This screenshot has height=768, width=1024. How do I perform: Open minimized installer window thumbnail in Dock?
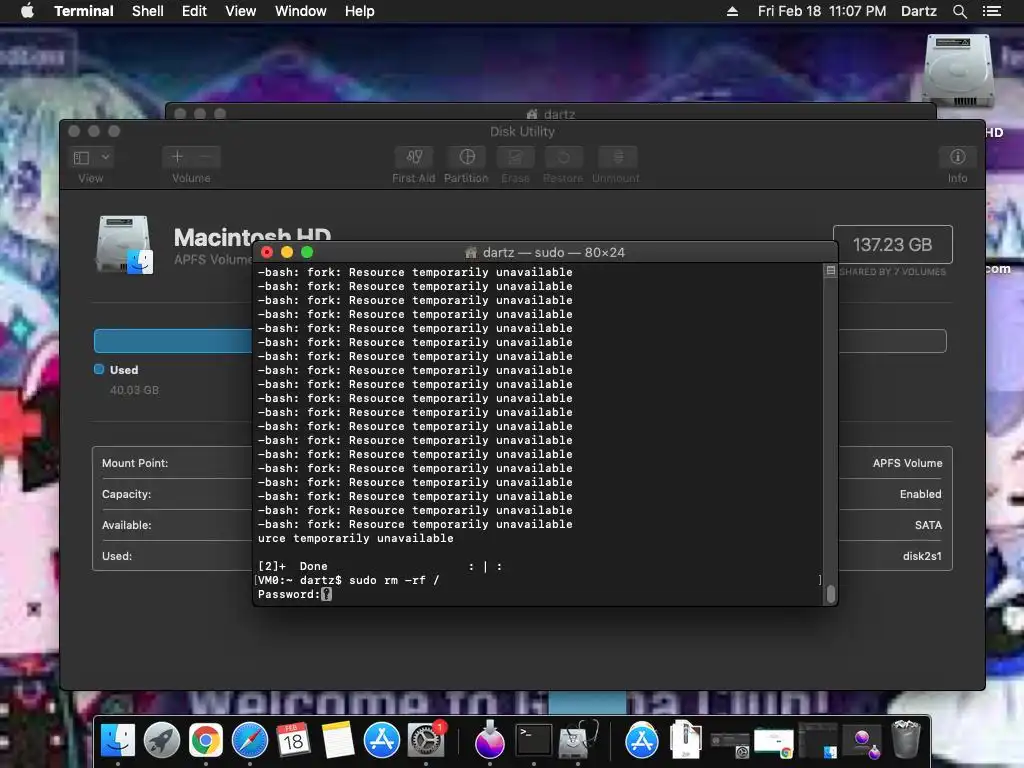point(862,743)
